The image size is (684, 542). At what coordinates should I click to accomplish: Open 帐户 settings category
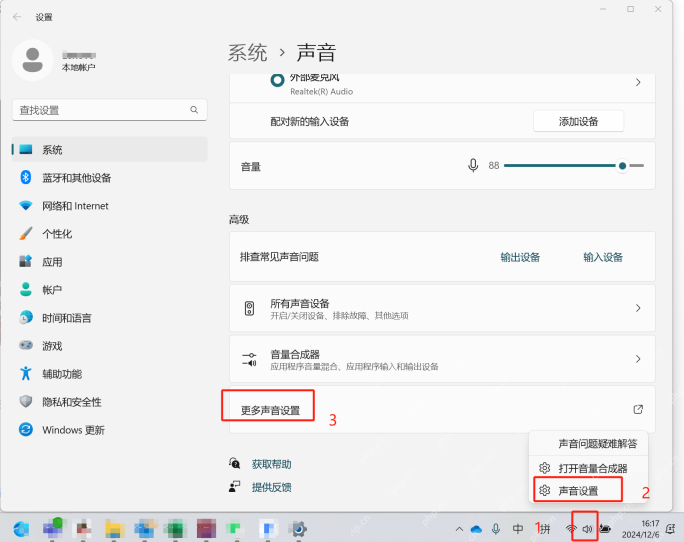109,290
